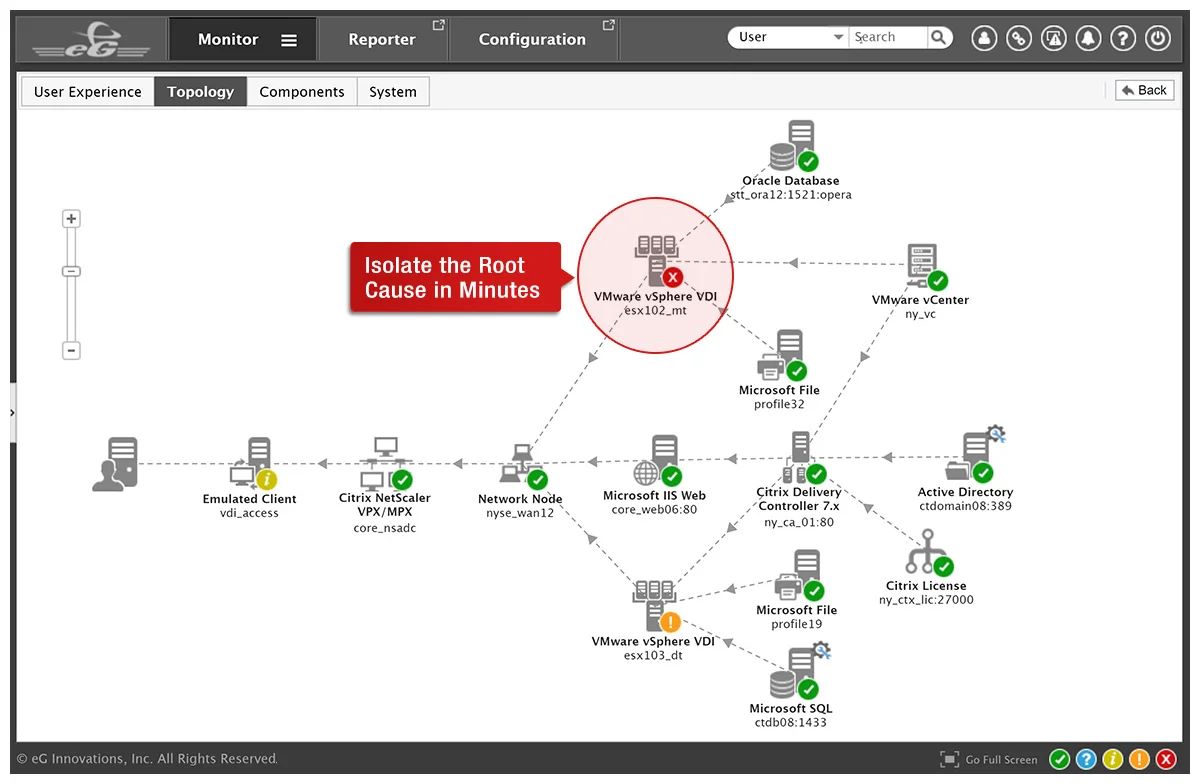Click the zoom slider plus button
This screenshot has width=1200, height=784.
[71, 219]
